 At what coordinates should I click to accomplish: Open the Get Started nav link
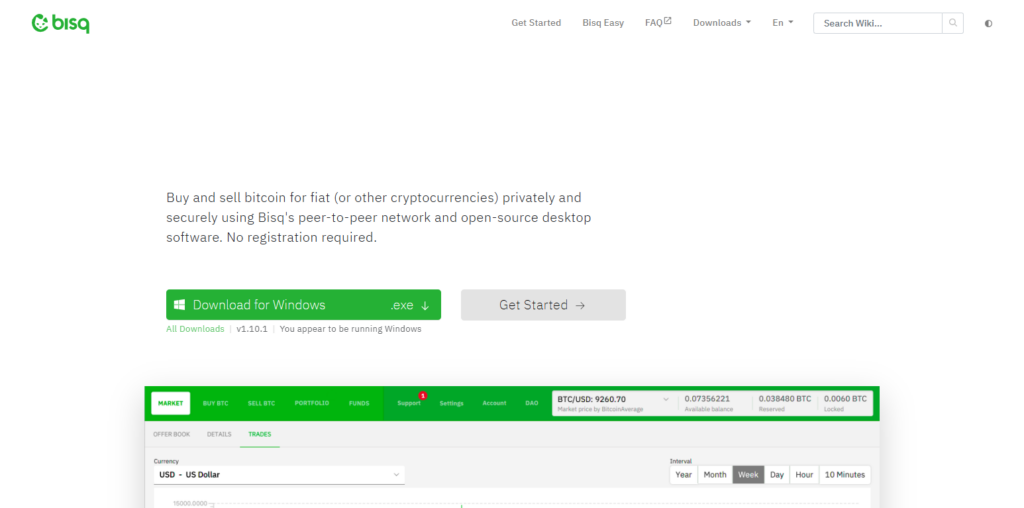tap(536, 23)
